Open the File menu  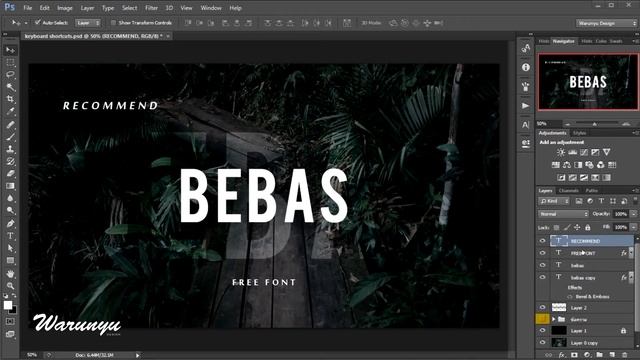27,8
